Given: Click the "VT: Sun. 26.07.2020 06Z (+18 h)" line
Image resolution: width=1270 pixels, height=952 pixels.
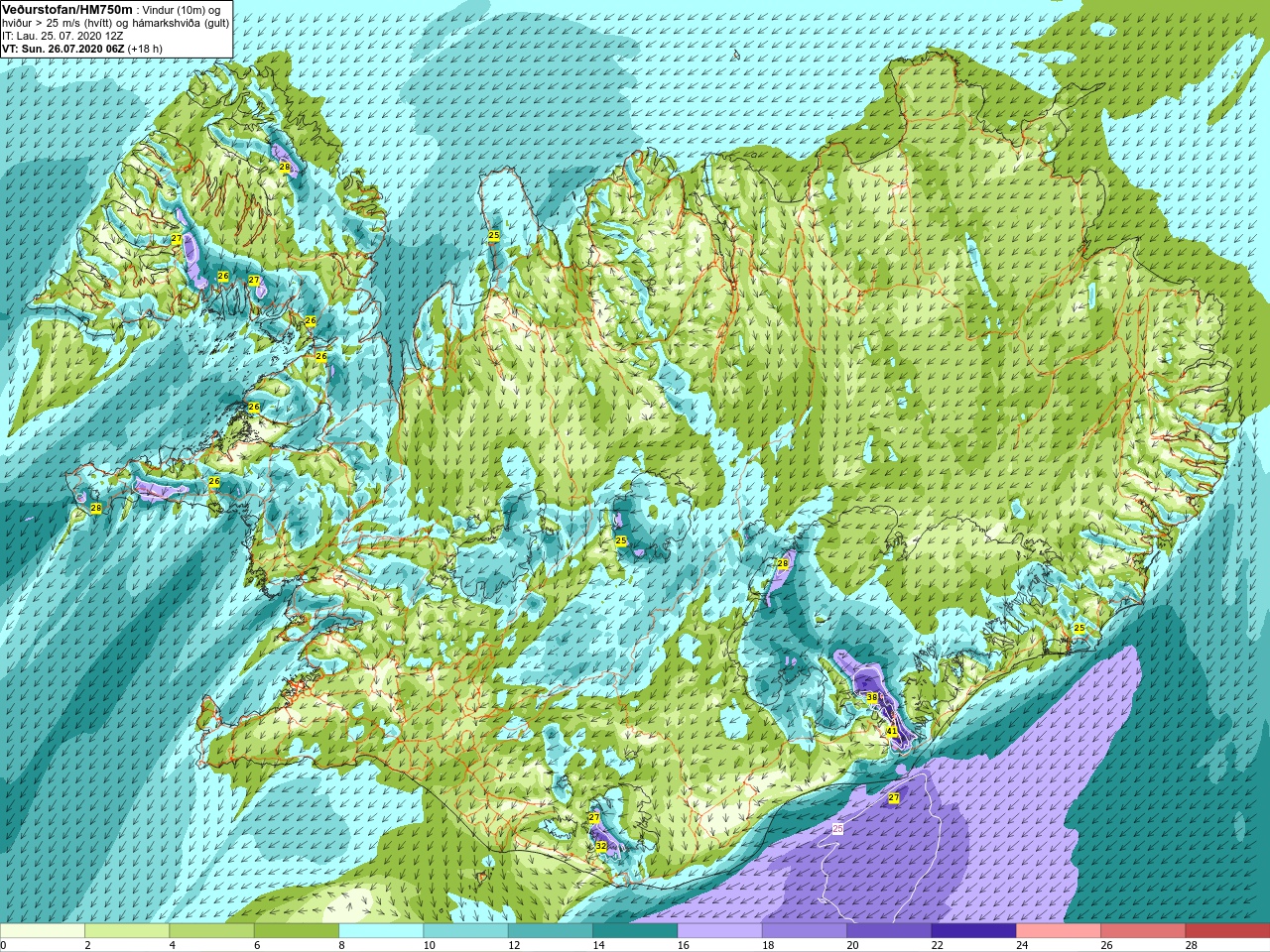Looking at the screenshot, I should [82, 49].
